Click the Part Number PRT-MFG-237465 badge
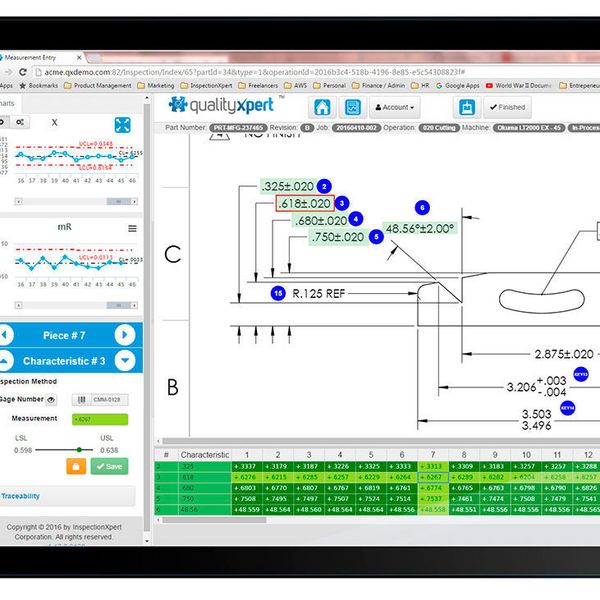600x600 pixels. [x=238, y=128]
